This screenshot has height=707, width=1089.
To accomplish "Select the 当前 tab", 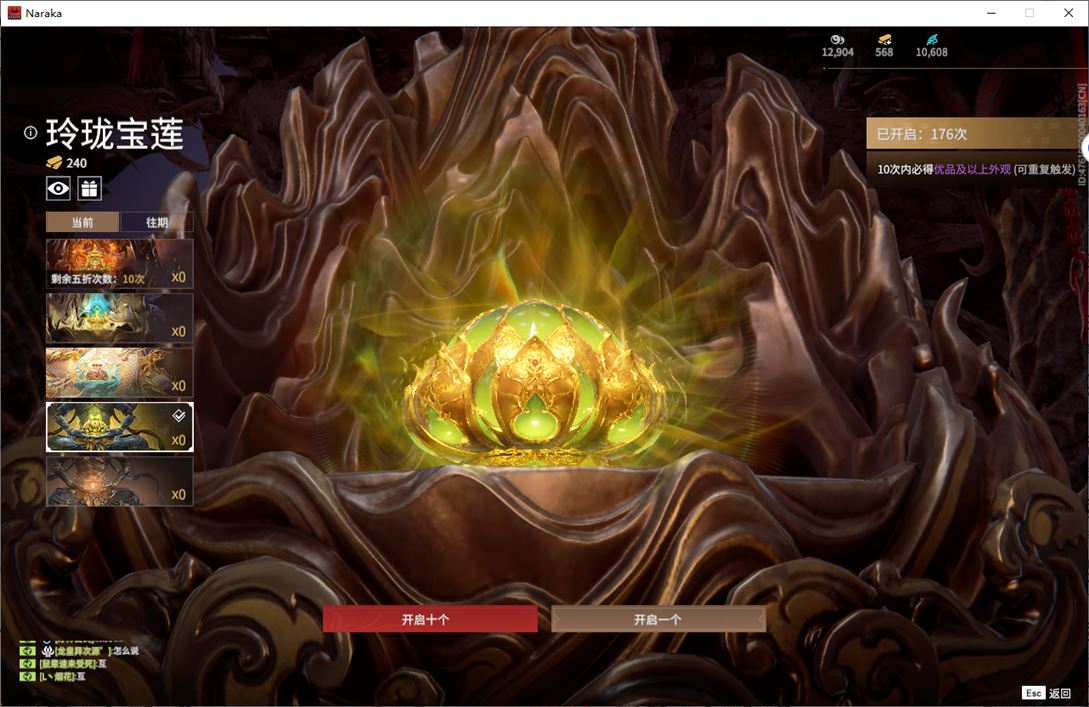I will (x=83, y=222).
